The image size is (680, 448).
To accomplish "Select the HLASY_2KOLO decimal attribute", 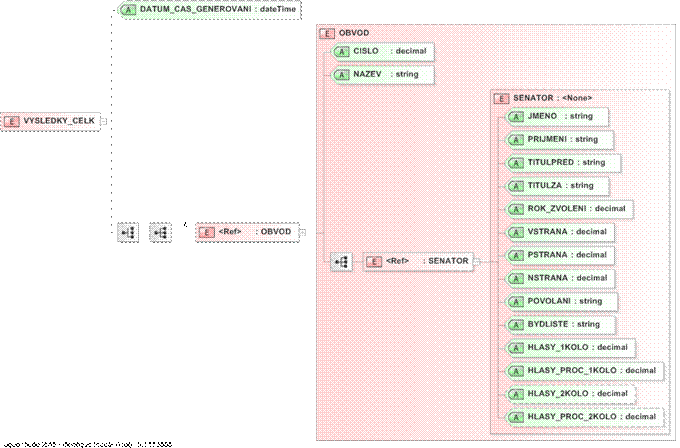I will point(571,394).
